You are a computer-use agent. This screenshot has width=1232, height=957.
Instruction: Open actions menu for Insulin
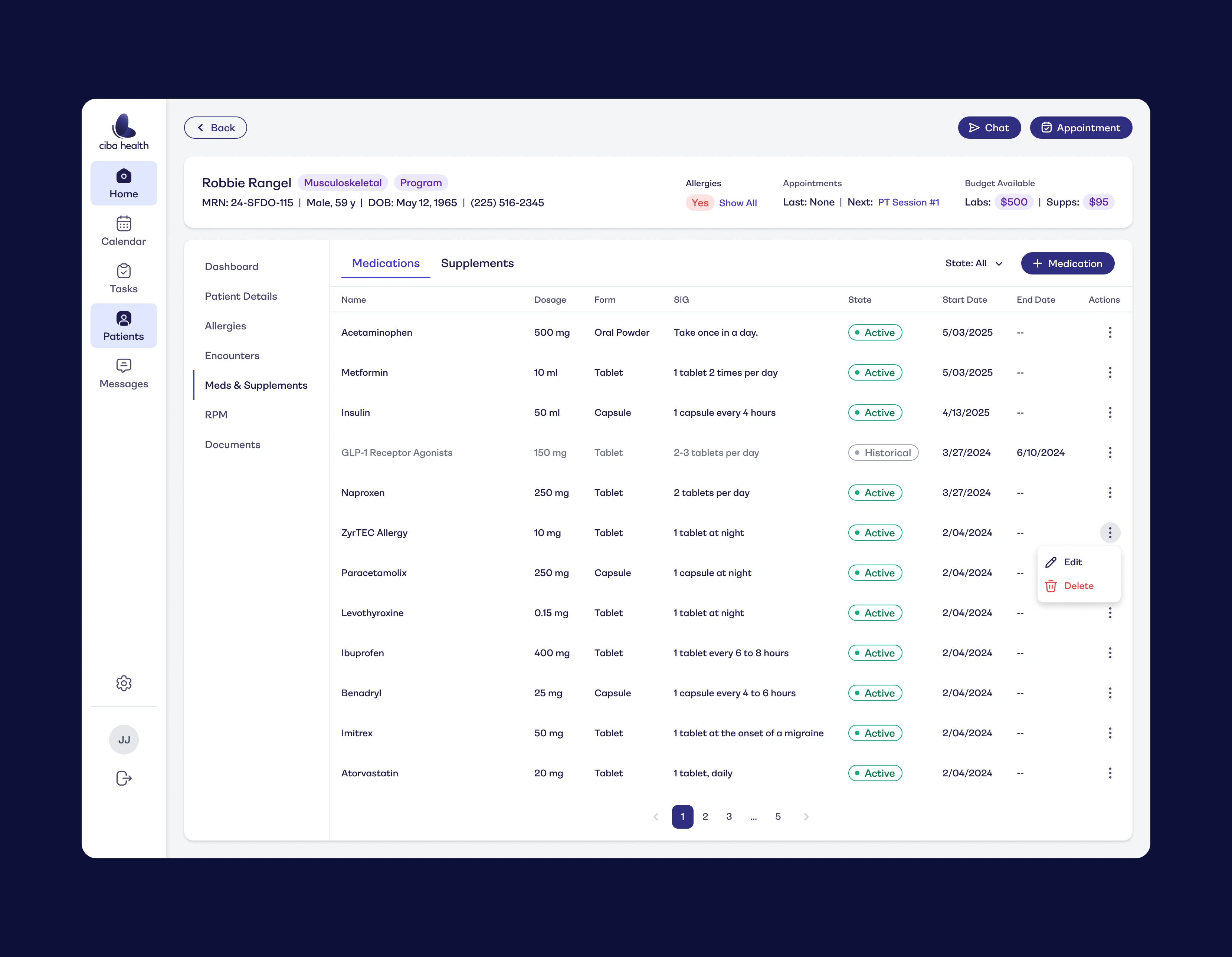(x=1110, y=413)
